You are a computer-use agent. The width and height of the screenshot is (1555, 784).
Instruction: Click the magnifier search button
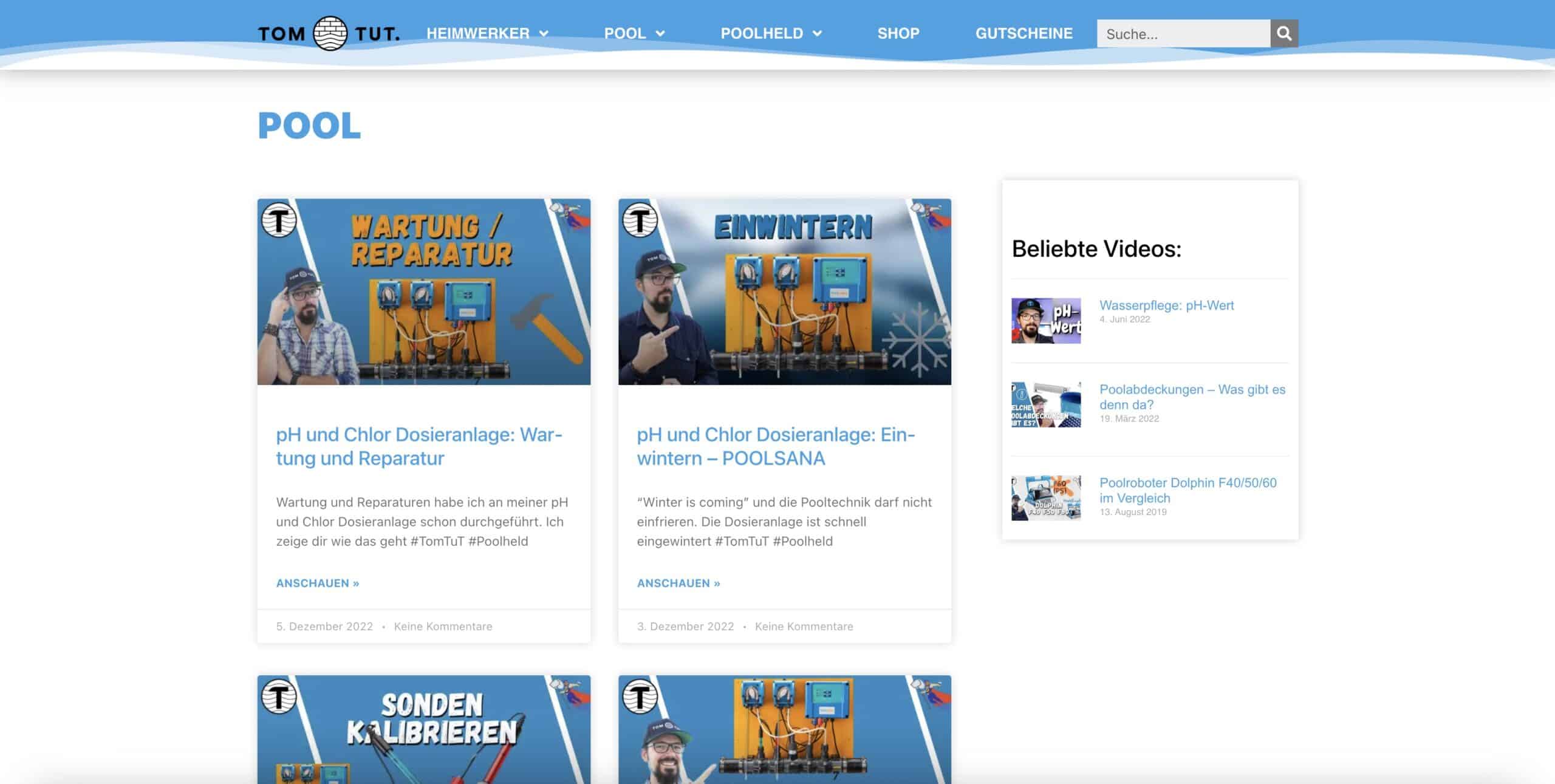tap(1284, 33)
